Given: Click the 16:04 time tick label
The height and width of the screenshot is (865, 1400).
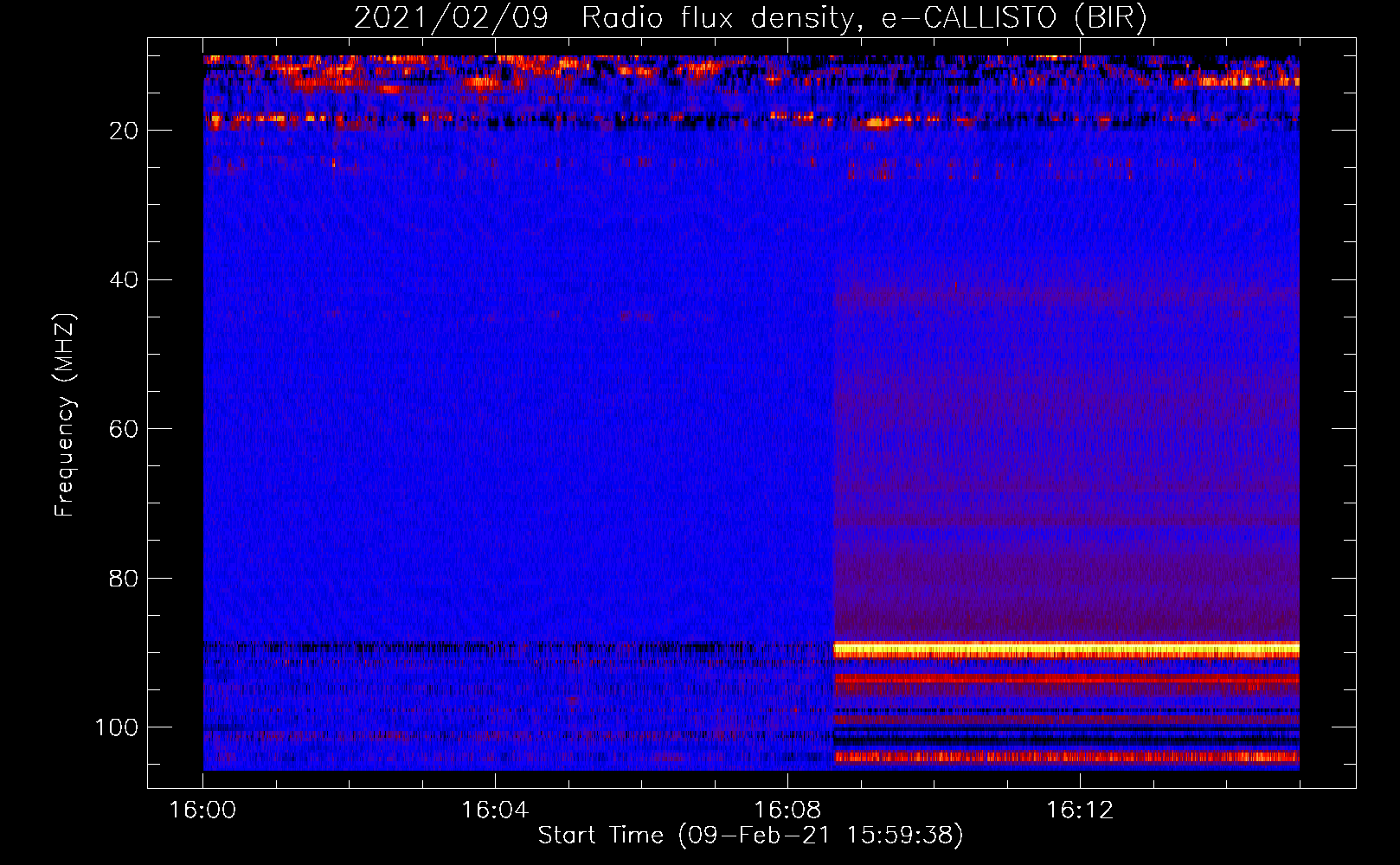Looking at the screenshot, I should 495,811.
